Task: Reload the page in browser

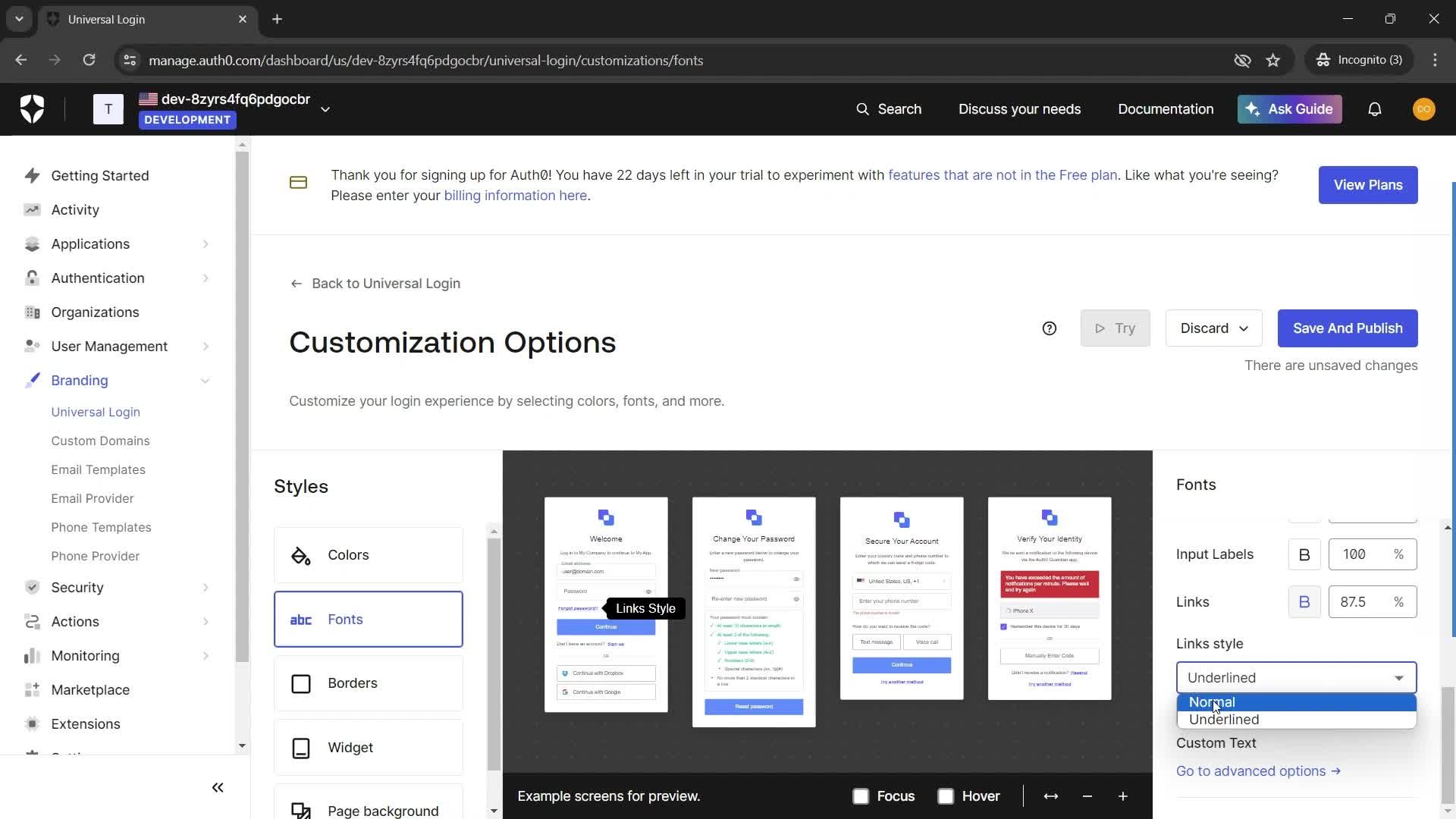Action: [89, 60]
